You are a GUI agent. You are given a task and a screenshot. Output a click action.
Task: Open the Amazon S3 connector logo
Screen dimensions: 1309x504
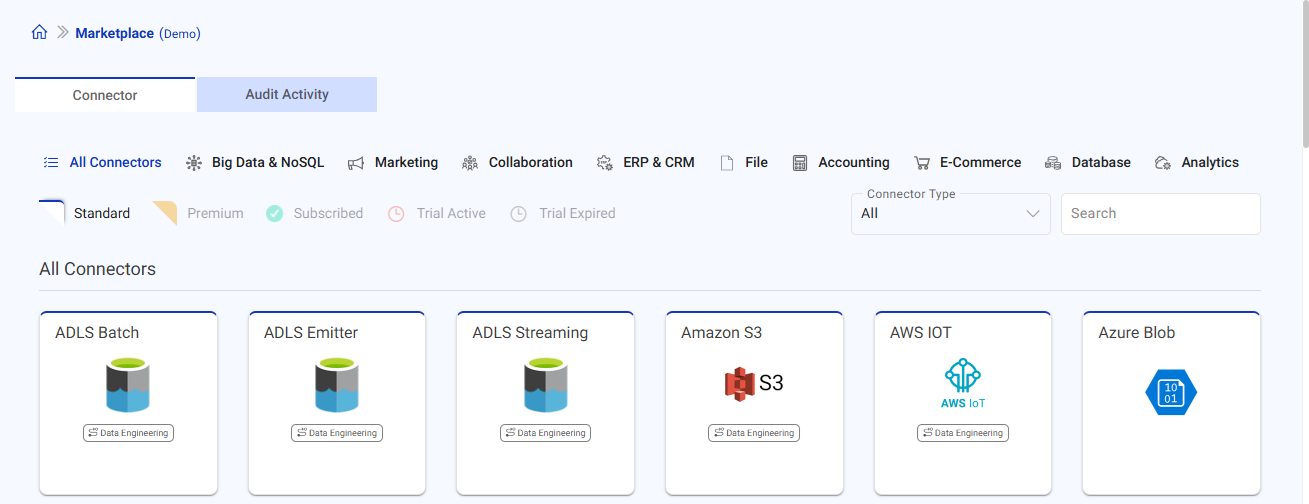[x=753, y=382]
